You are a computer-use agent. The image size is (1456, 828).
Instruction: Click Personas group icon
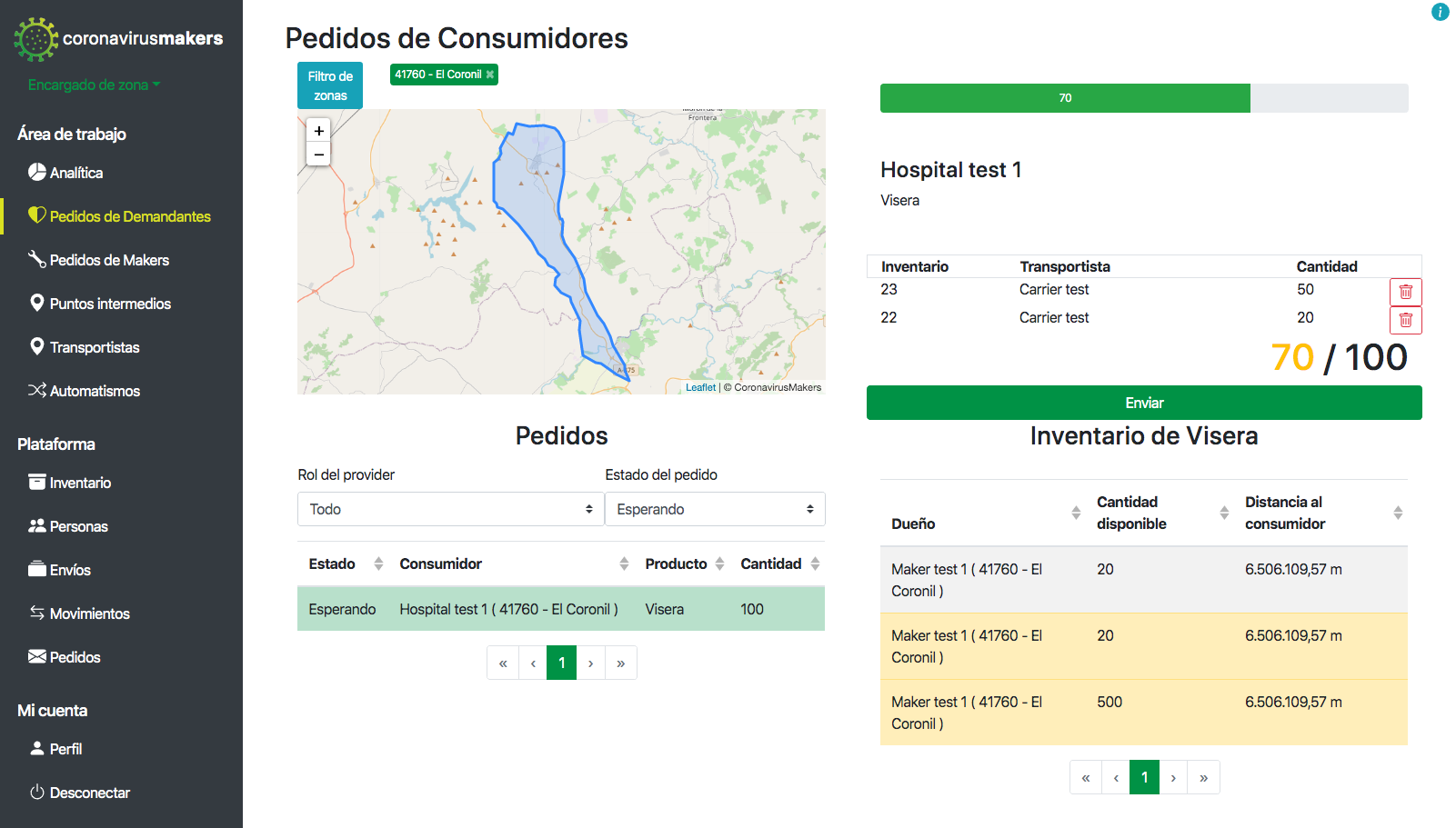pyautogui.click(x=37, y=525)
